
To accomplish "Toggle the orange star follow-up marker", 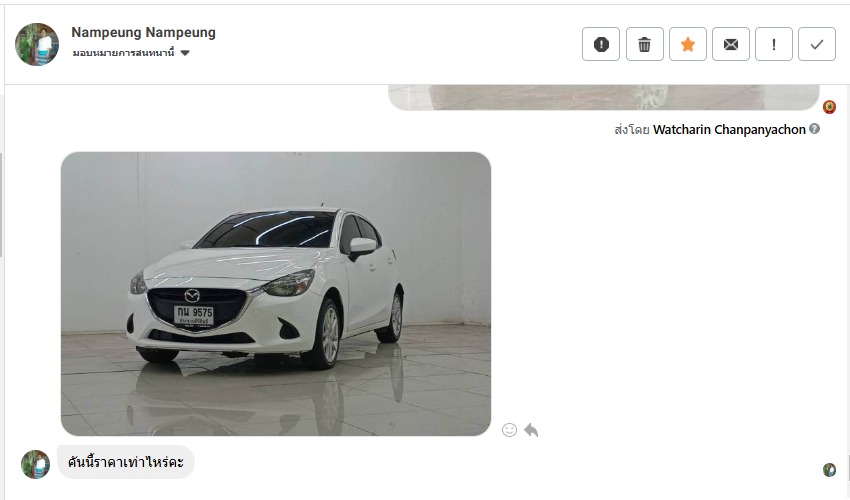I will (687, 44).
